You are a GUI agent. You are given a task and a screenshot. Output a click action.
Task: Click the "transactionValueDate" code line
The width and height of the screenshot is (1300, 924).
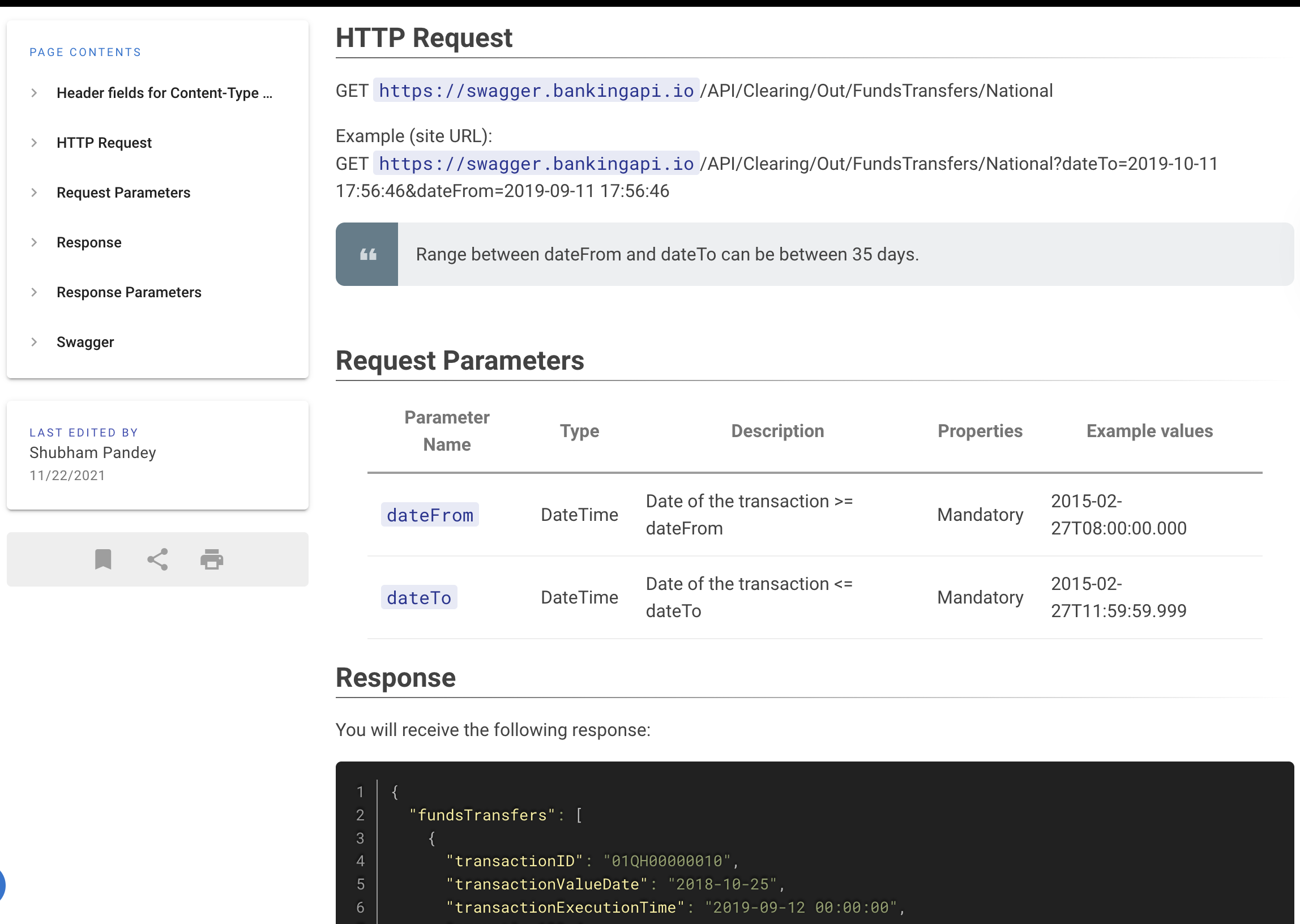point(615,884)
